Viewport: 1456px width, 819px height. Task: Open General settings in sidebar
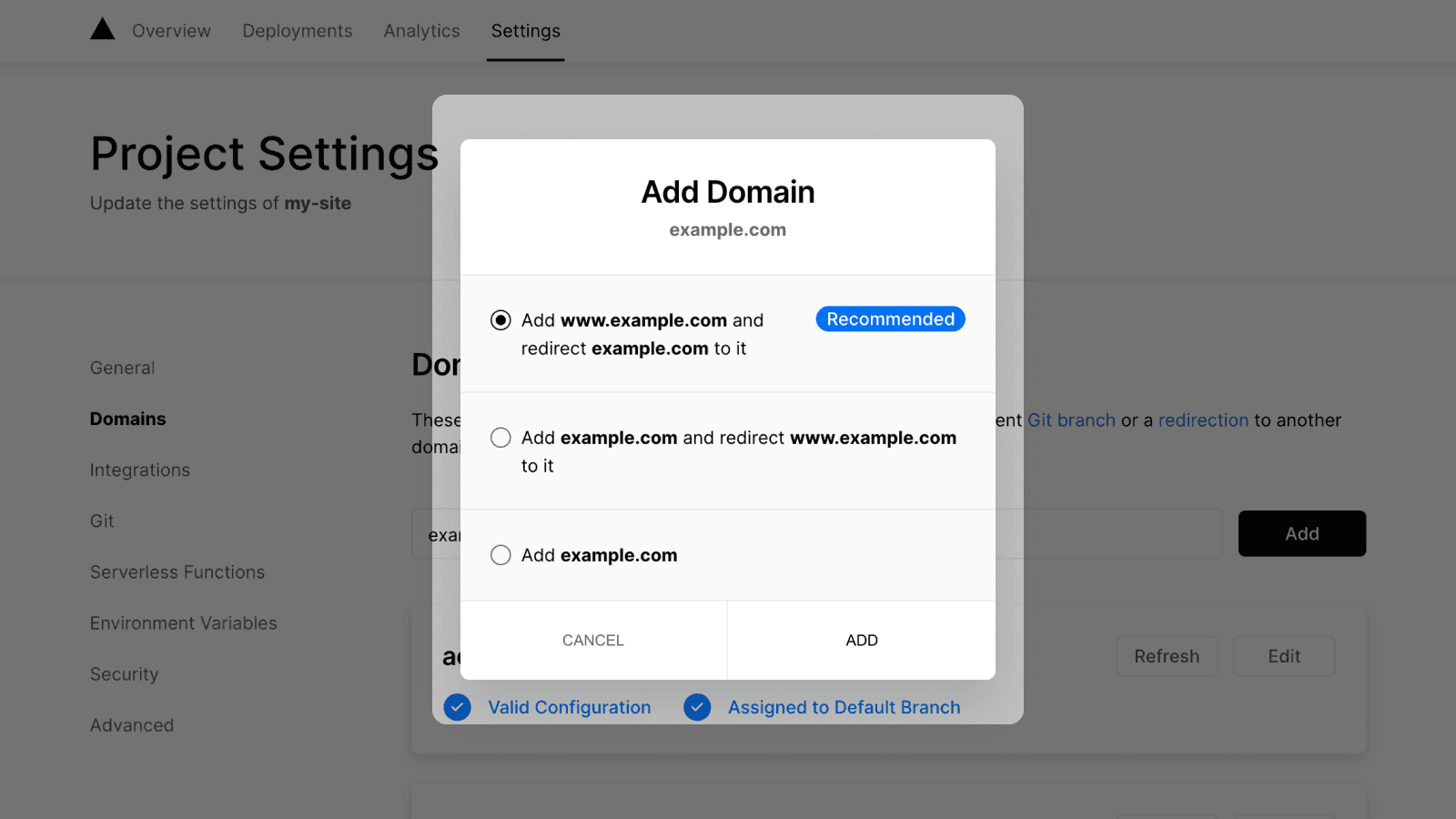[122, 368]
